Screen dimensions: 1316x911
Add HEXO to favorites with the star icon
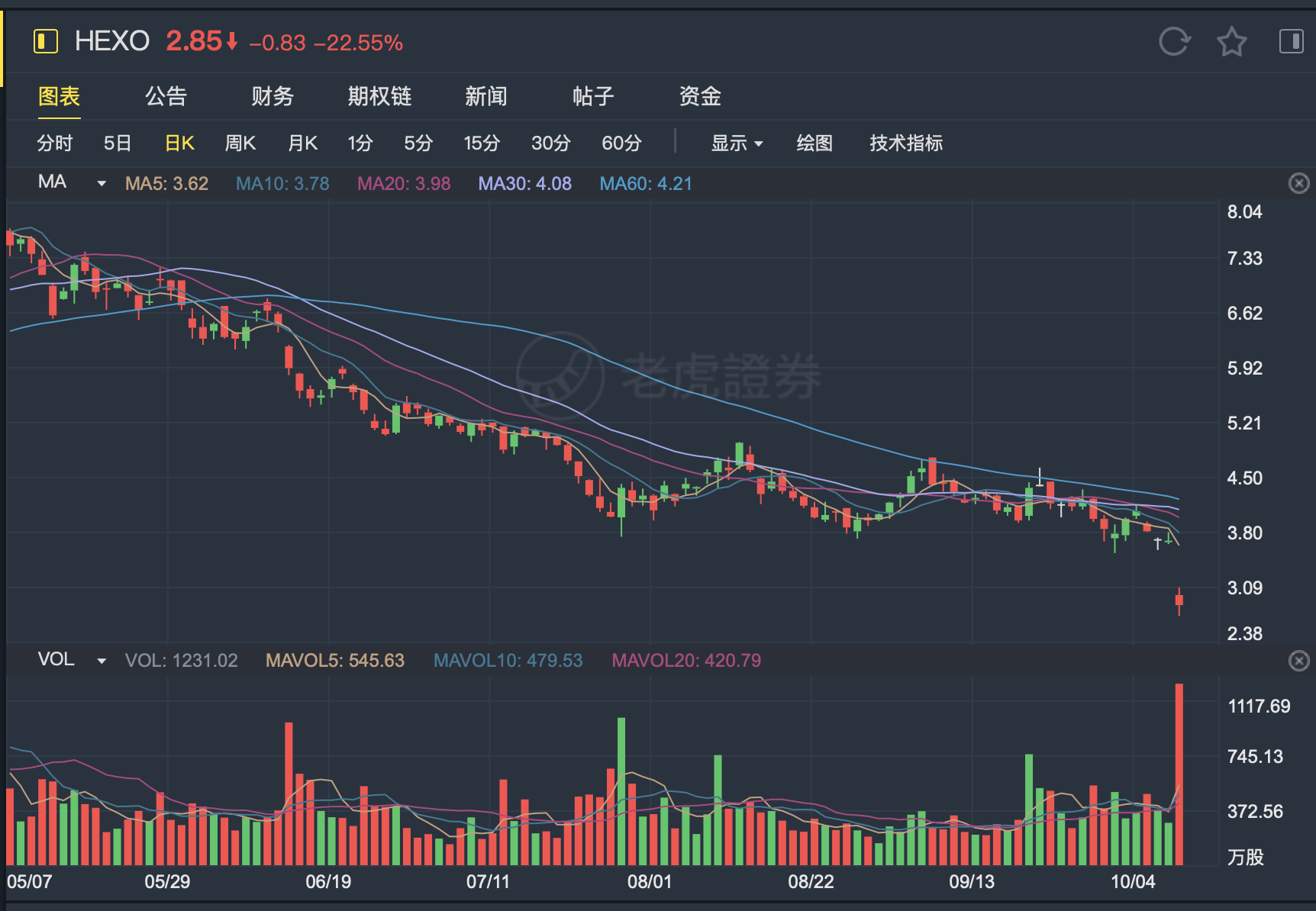[x=1231, y=41]
